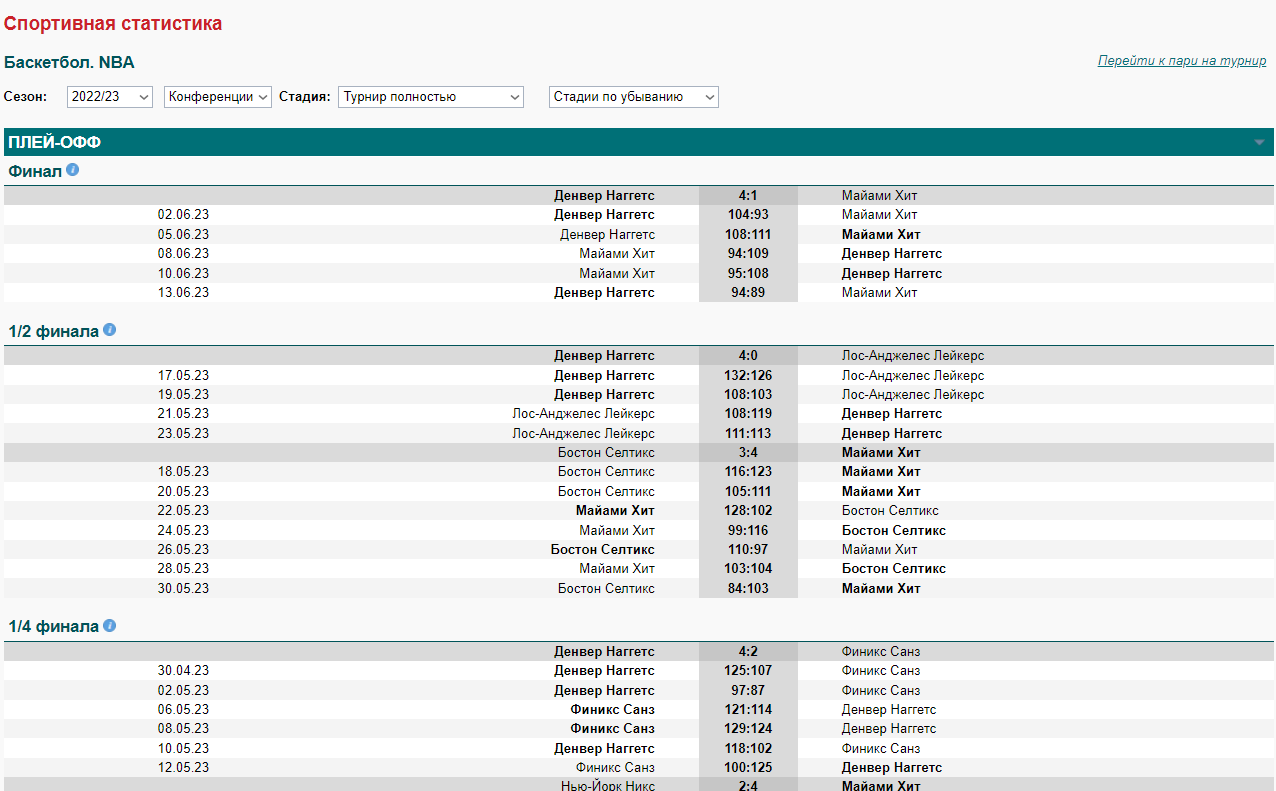Click Лос-Анджелес Лейкерс in the 4:0 series row
Image resolution: width=1276 pixels, height=791 pixels.
(913, 356)
